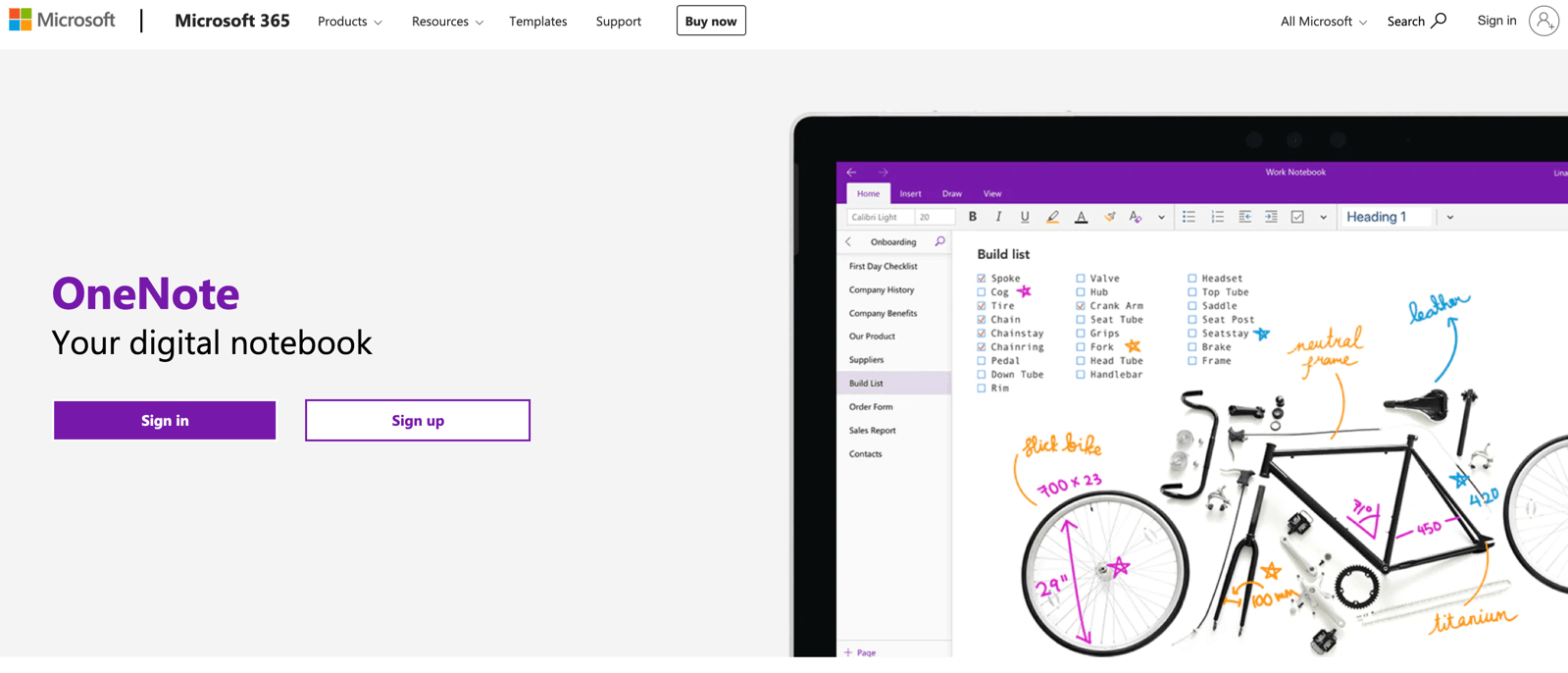This screenshot has width=1568, height=673.
Task: Click the blue star next to Seatstay
Action: 1261,334
